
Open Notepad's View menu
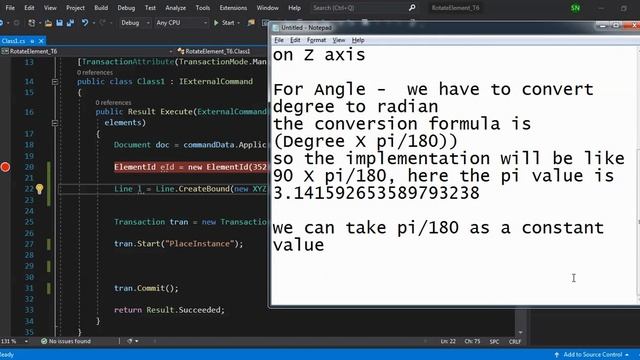(x=339, y=40)
